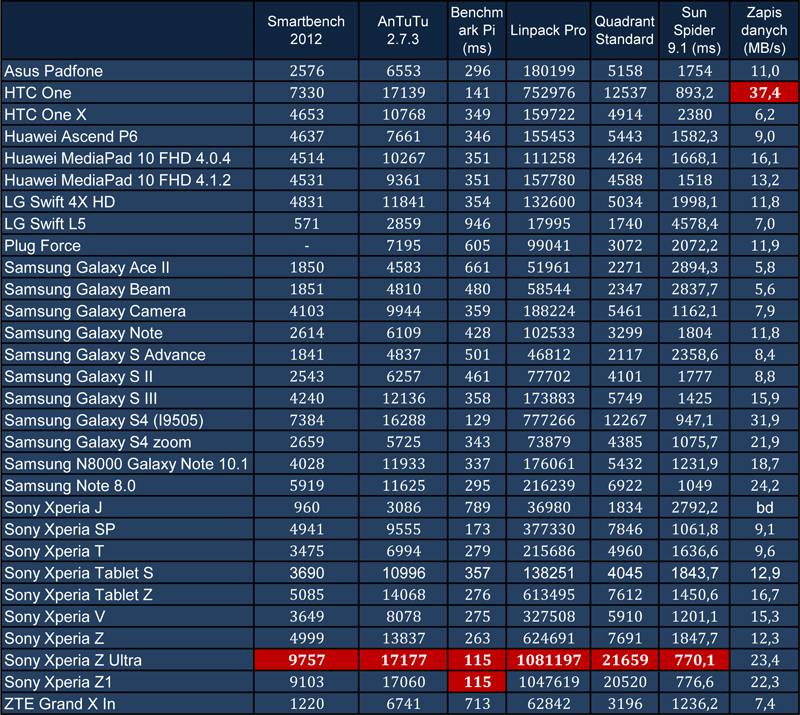
Task: Select the Samsung Galaxy Note row label
Action: pos(83,333)
